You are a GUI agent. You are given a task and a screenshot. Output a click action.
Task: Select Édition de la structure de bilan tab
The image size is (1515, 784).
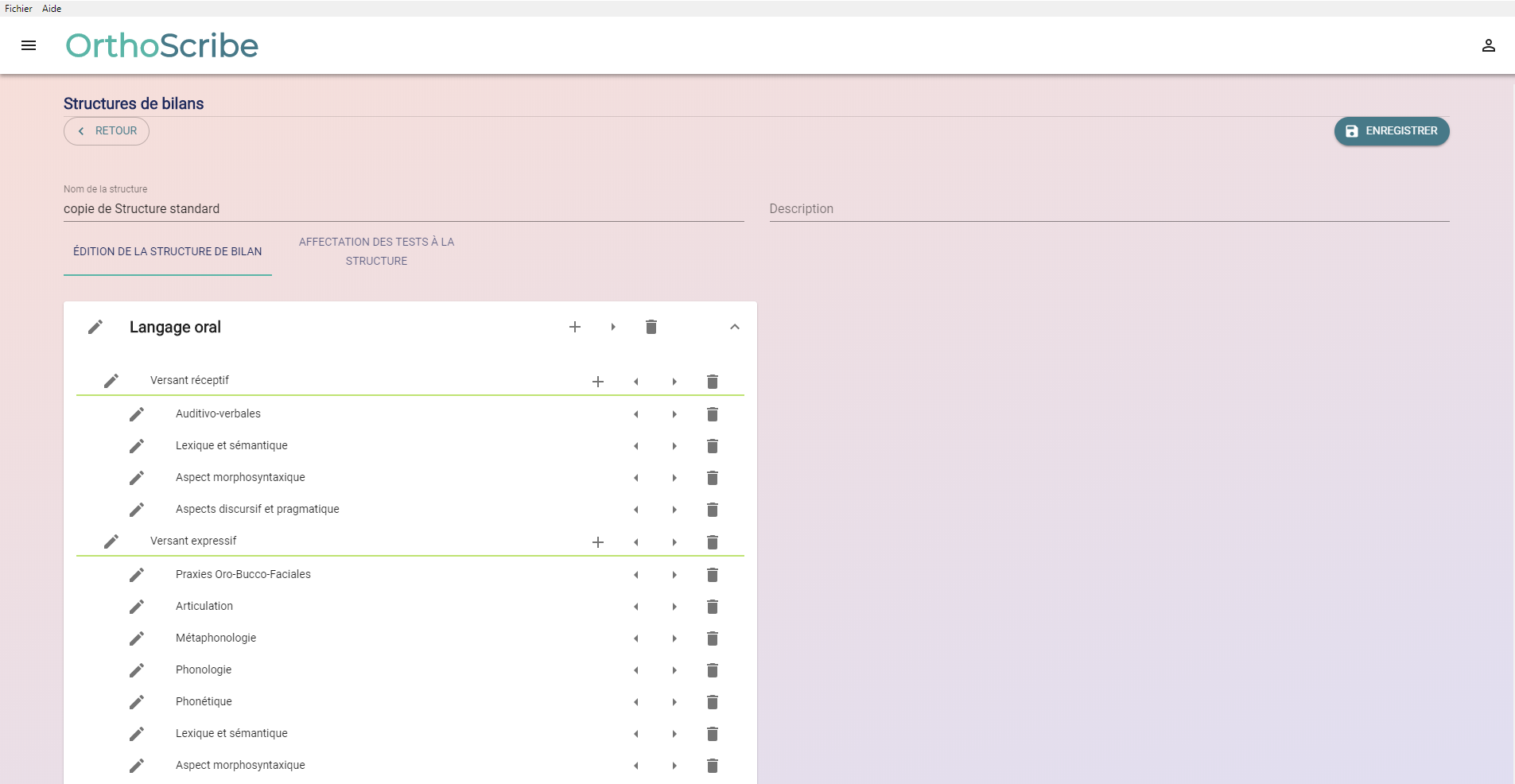click(x=168, y=251)
